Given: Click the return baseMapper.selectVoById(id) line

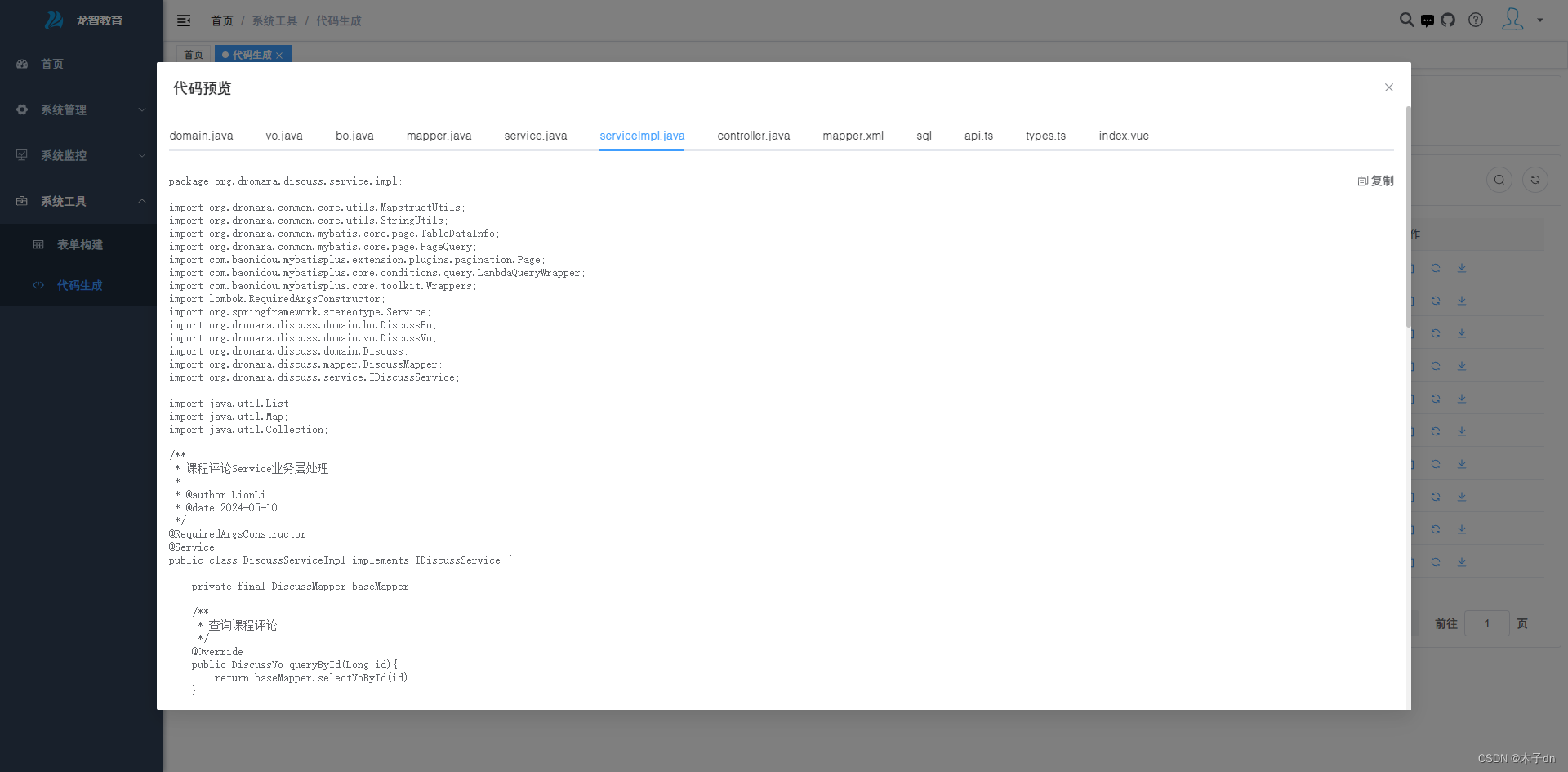Looking at the screenshot, I should coord(314,678).
